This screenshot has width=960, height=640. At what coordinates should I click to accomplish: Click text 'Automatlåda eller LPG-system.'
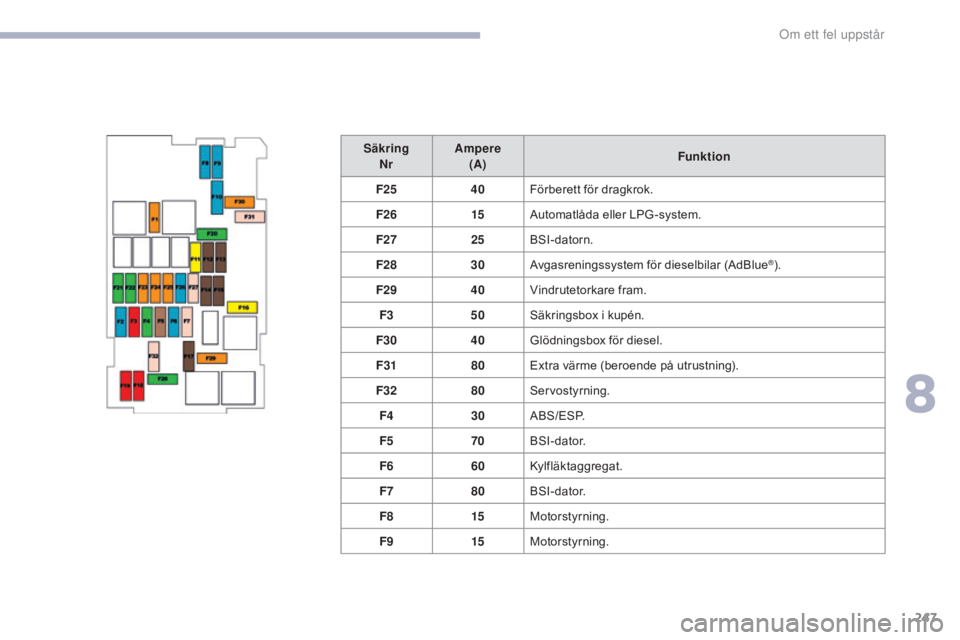click(615, 215)
